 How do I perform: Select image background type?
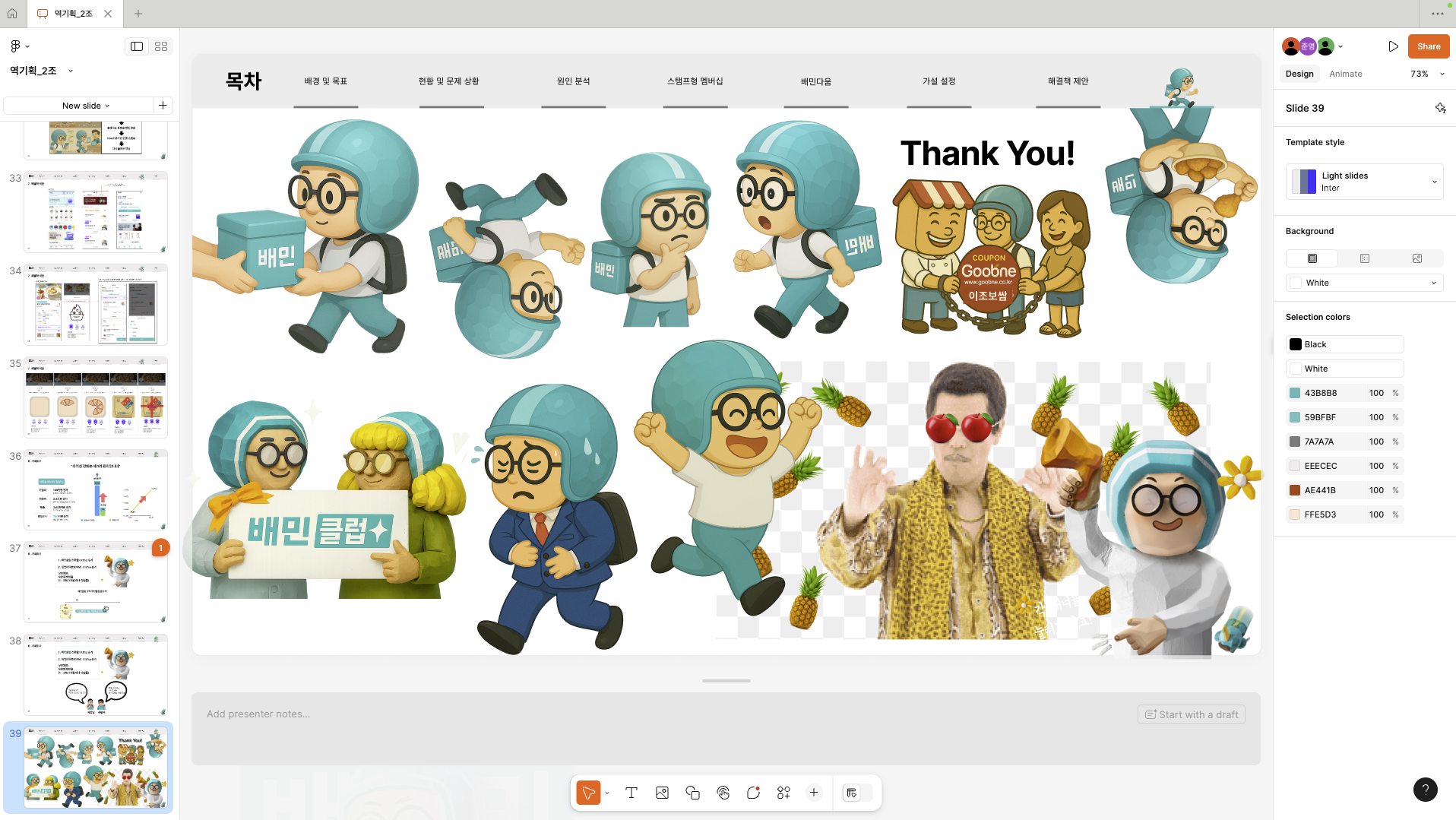(1417, 258)
